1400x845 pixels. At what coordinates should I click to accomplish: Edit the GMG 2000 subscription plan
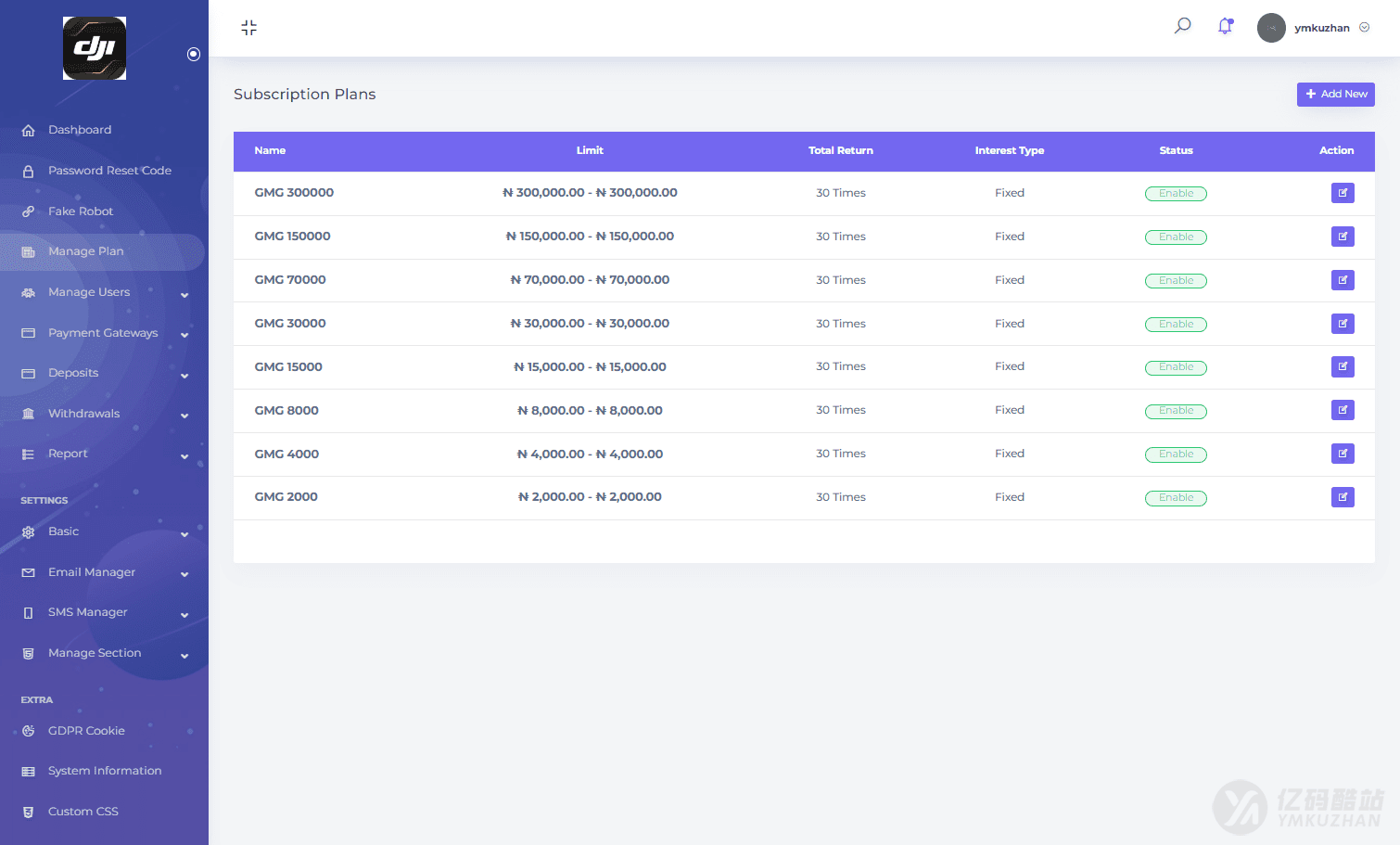point(1342,497)
